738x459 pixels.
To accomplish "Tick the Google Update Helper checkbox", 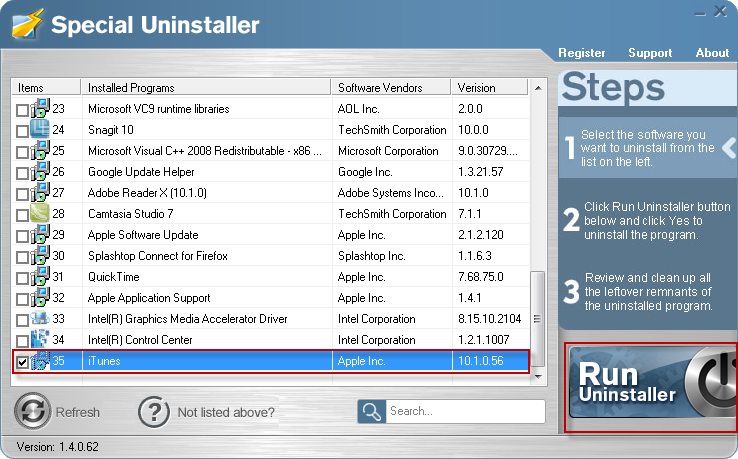I will [22, 173].
